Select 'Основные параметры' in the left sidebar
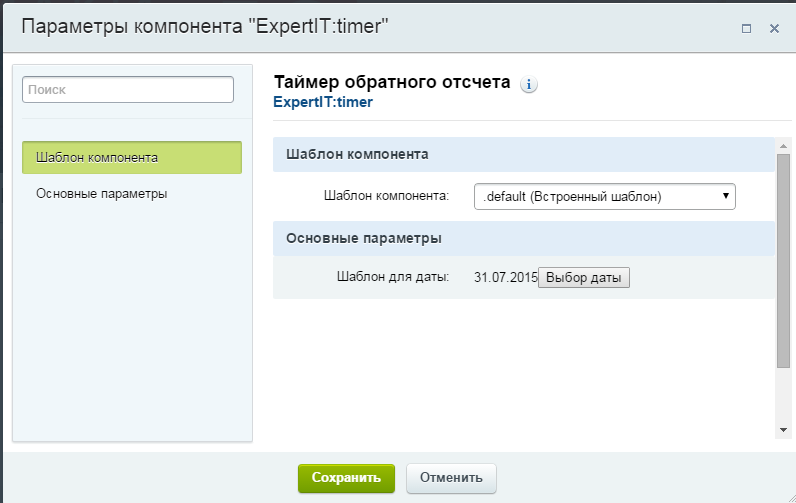Screen dimensions: 796x503 [101, 193]
